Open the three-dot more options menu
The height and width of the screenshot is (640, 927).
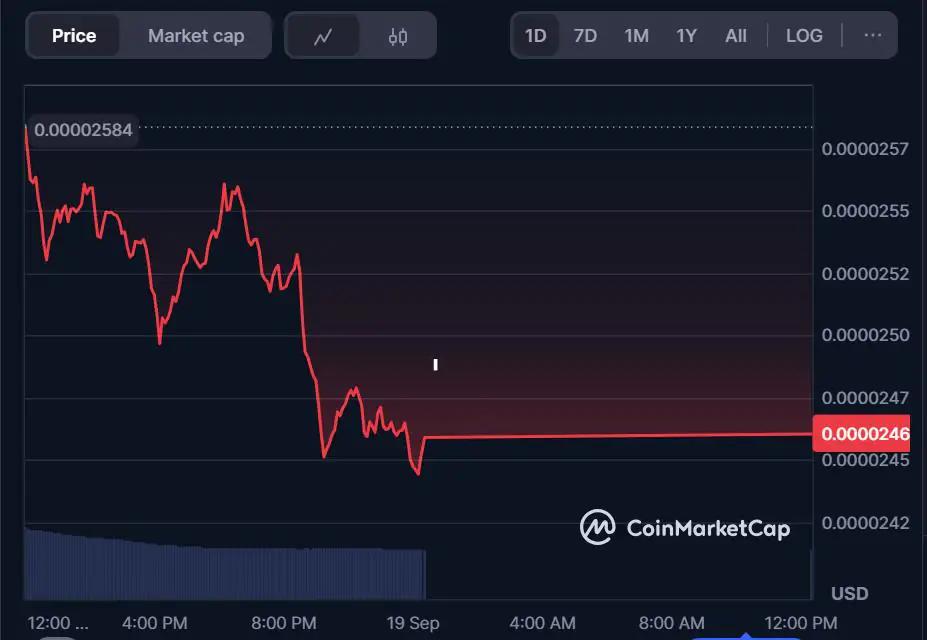872,35
